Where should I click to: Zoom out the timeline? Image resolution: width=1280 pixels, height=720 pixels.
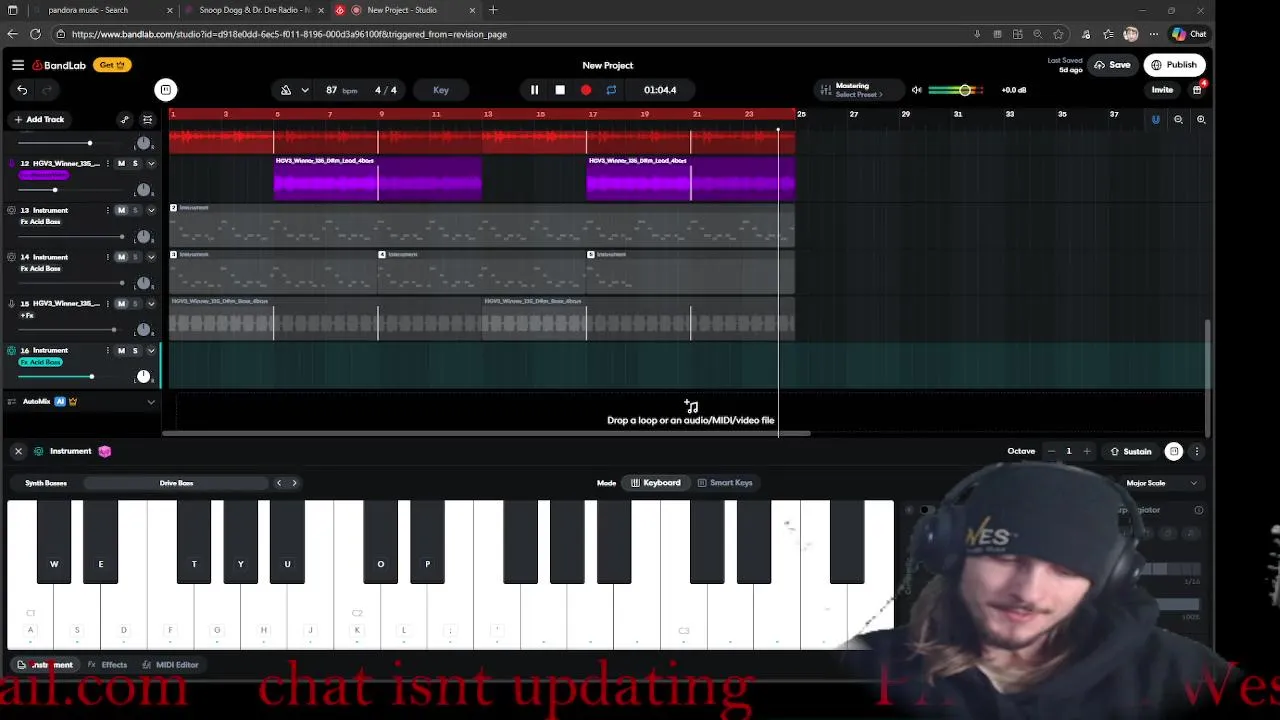pyautogui.click(x=1178, y=119)
